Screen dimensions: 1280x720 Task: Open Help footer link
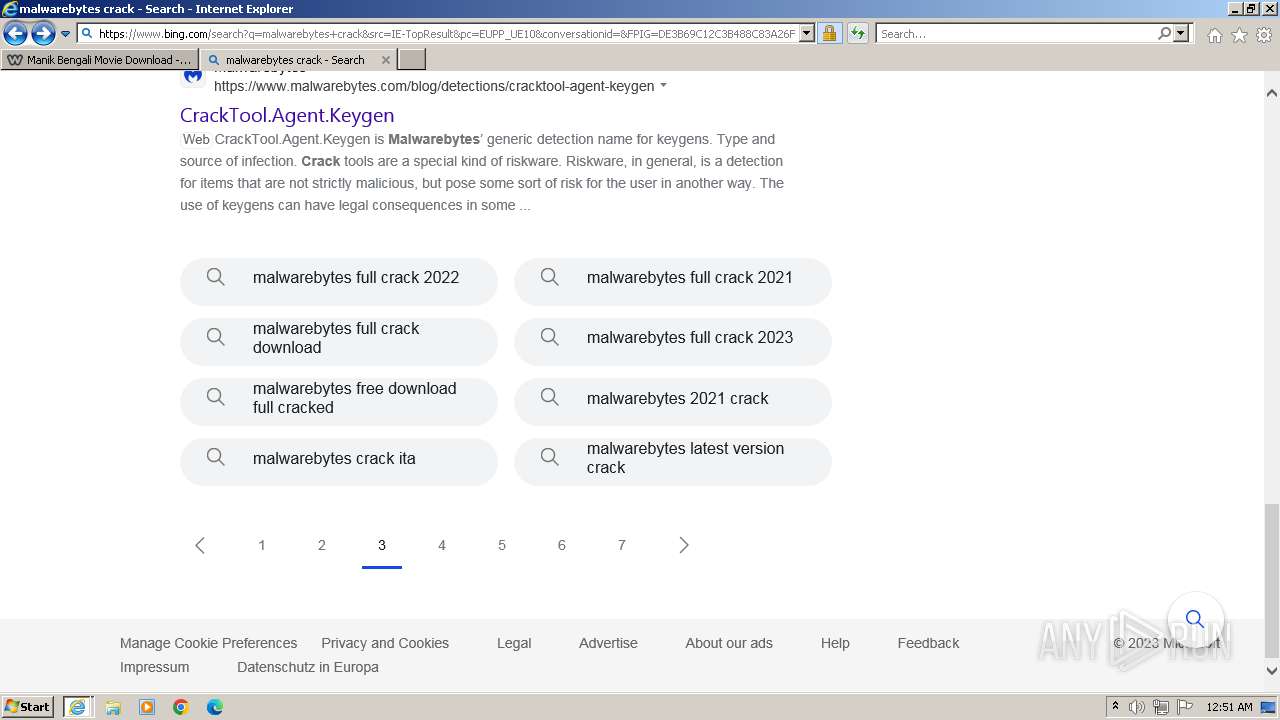[835, 643]
